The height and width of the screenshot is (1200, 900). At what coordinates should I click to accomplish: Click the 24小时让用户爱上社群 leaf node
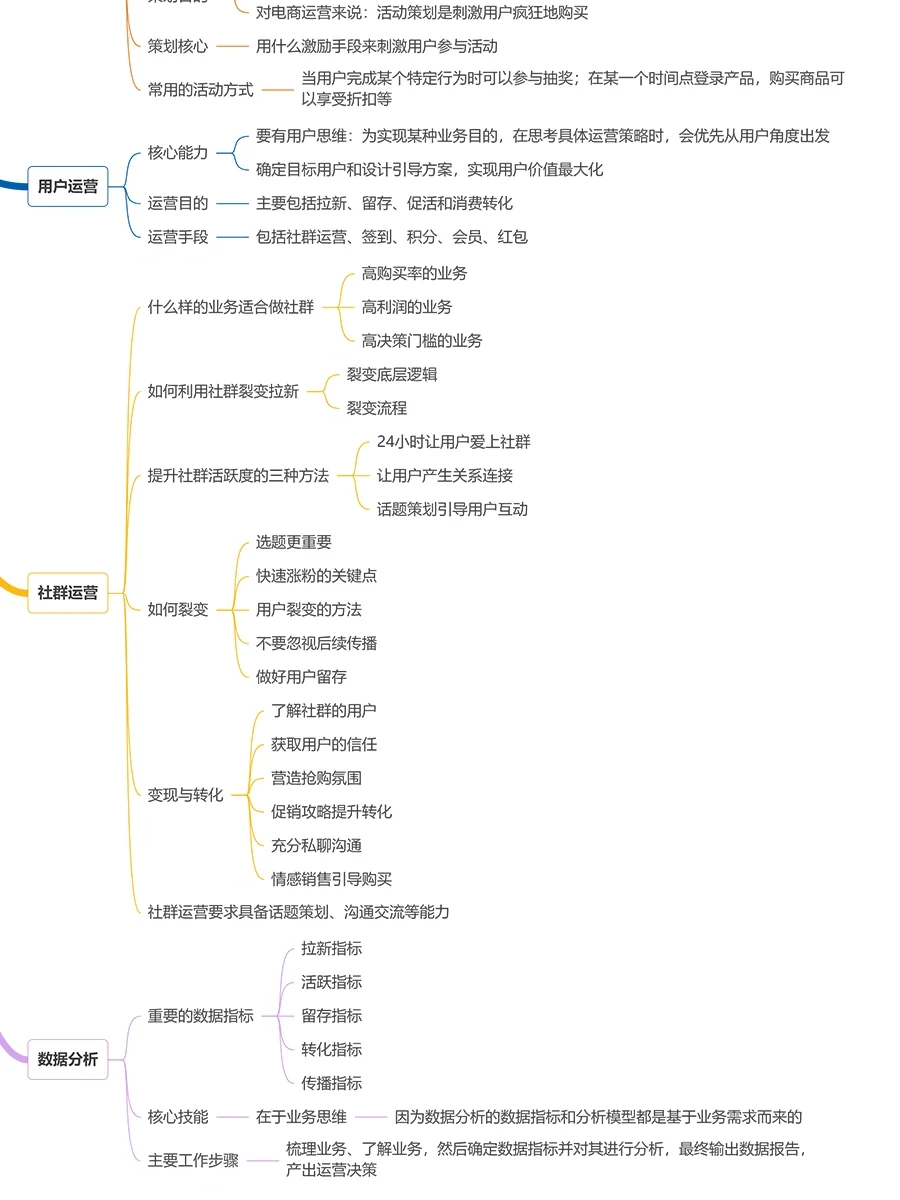pos(453,442)
